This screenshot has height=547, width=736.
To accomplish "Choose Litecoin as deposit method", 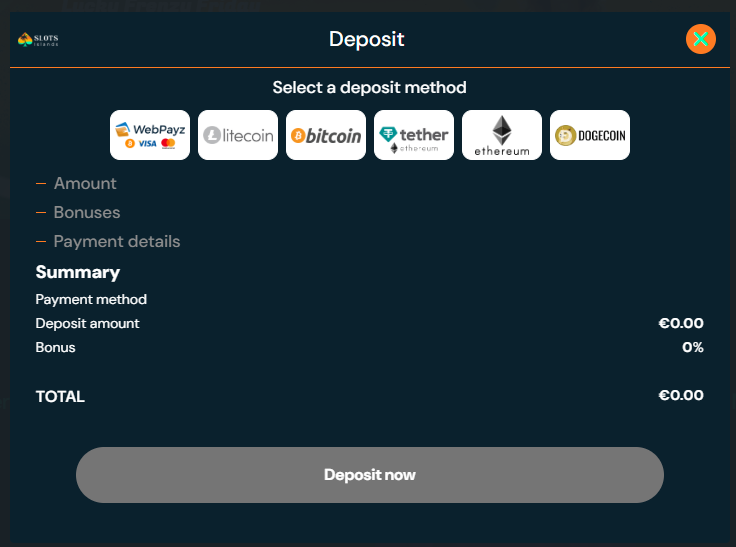I will click(x=238, y=135).
